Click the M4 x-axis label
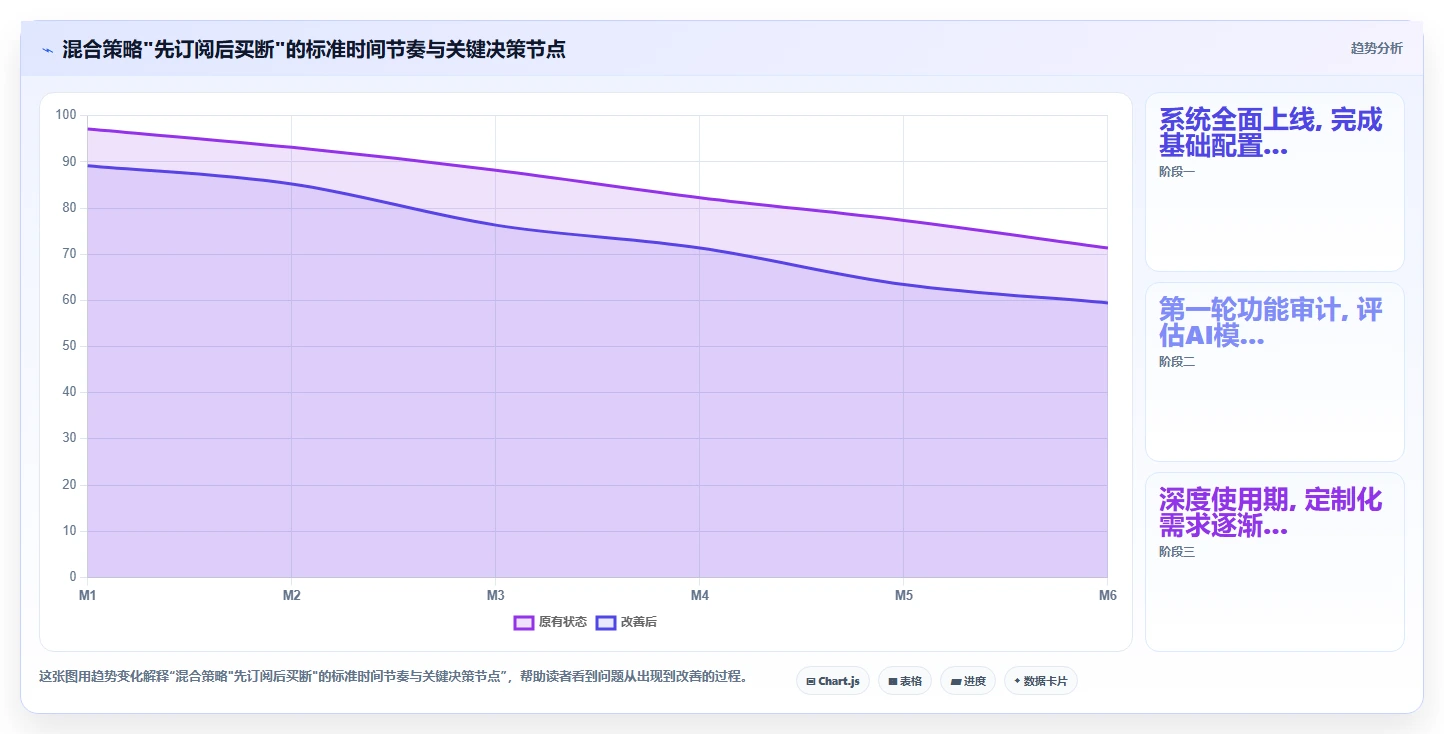This screenshot has width=1444, height=734. (700, 596)
